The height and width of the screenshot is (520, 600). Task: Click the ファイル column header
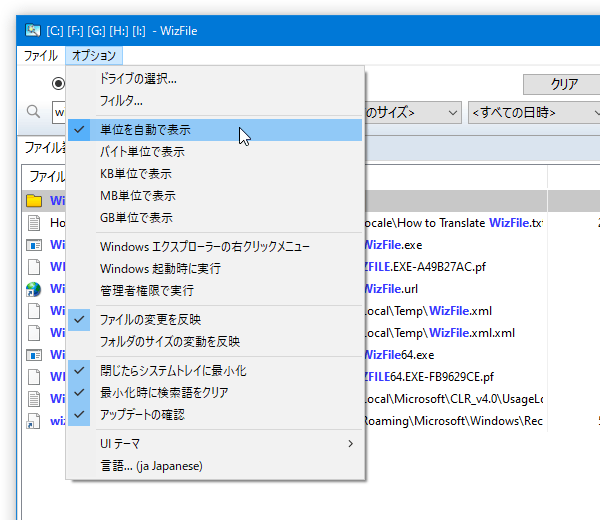click(44, 176)
